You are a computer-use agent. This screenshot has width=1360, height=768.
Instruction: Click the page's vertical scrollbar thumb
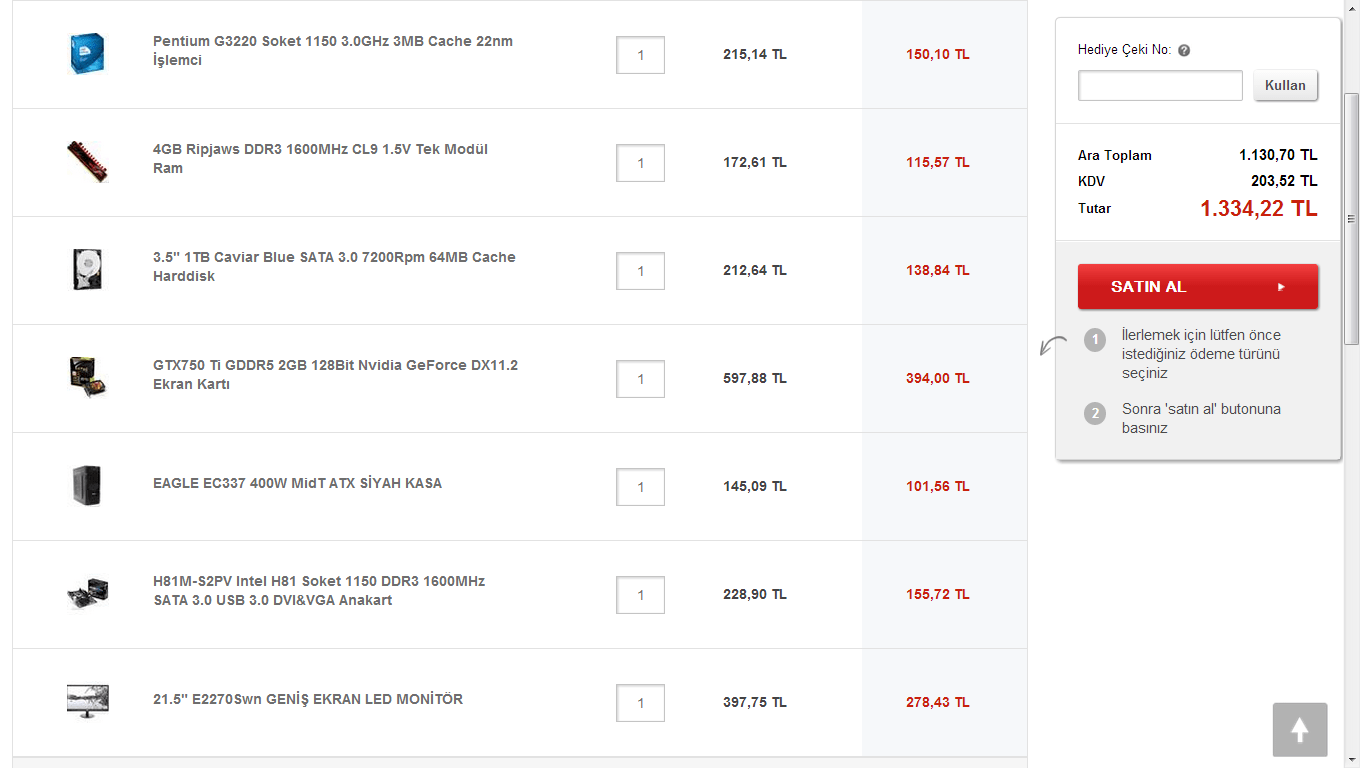pos(1351,218)
